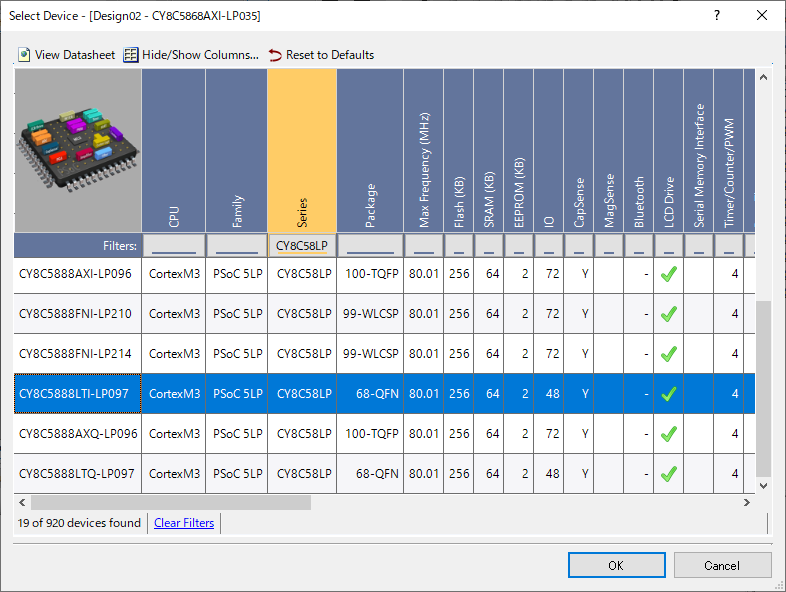Close the Select Device dialog

click(762, 16)
